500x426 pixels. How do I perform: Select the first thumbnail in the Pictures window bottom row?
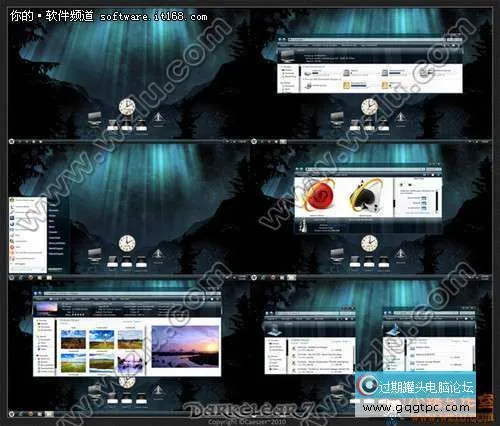(73, 363)
